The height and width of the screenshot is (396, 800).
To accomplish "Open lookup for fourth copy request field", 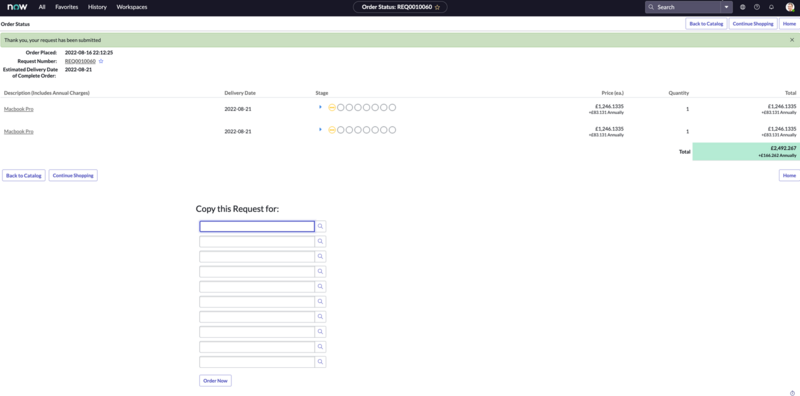I will tap(320, 271).
